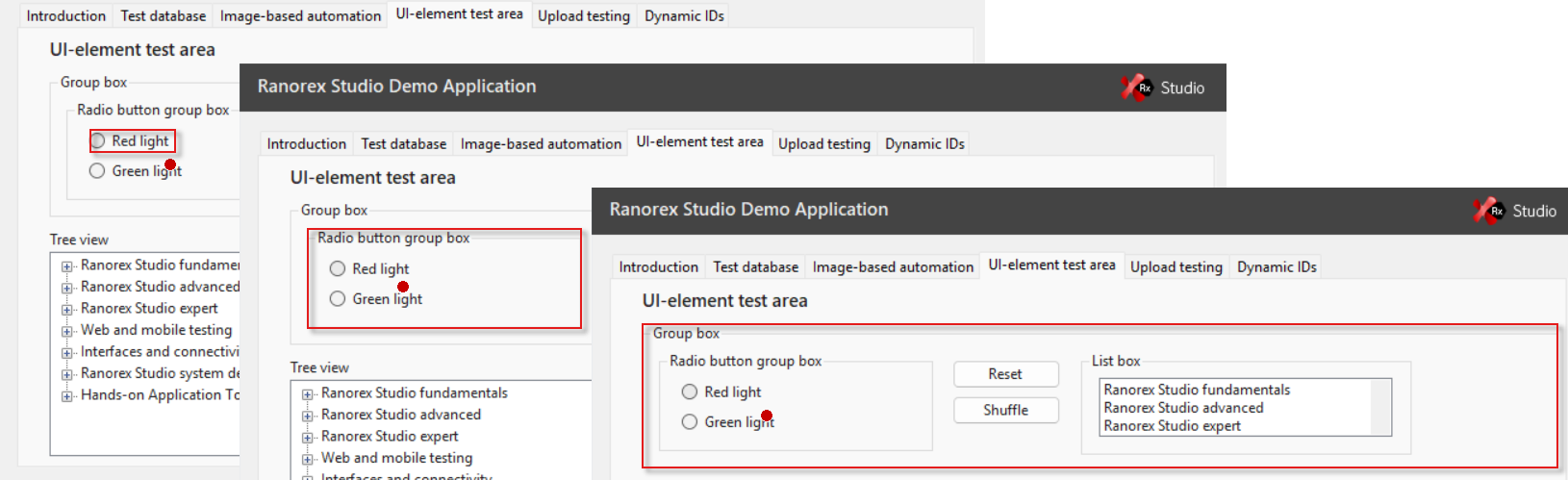The width and height of the screenshot is (1568, 480).
Task: Open Test database tab in front window
Action: point(756,266)
